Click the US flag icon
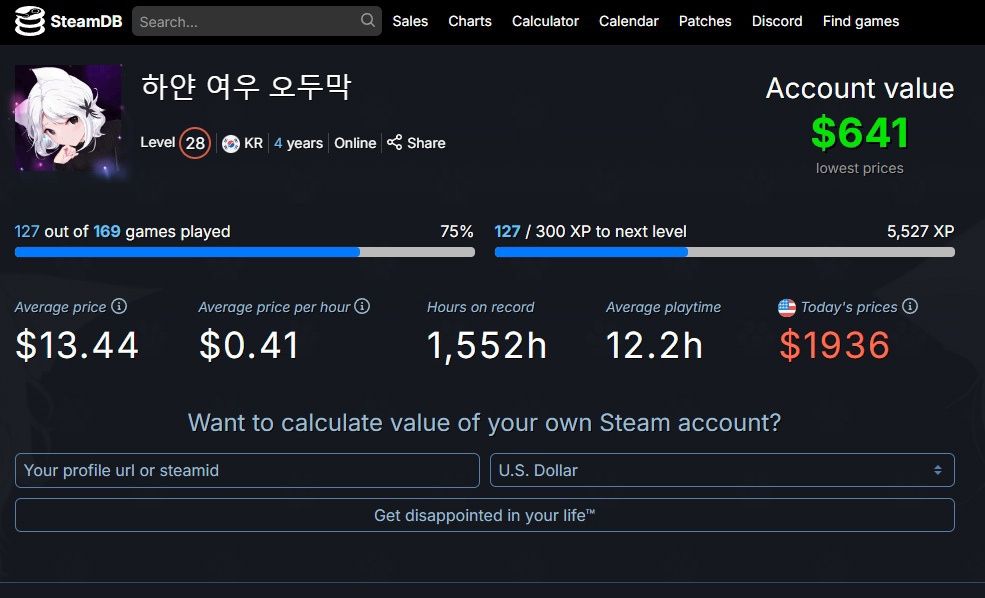The width and height of the screenshot is (985, 598). coord(787,307)
